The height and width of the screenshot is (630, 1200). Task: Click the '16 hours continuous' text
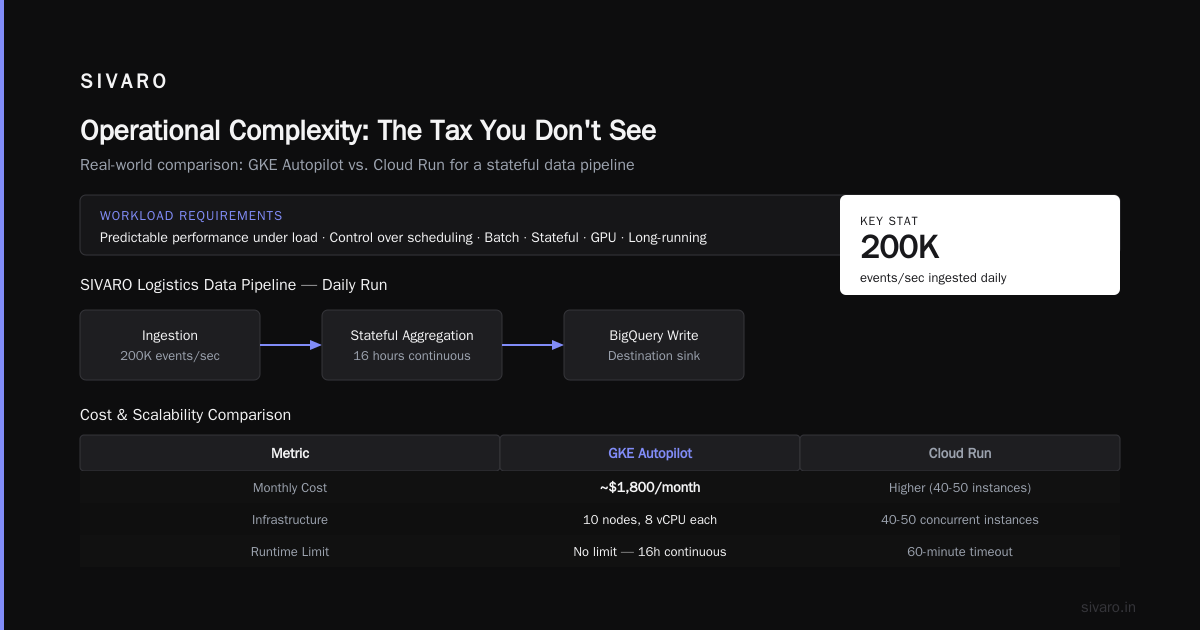tap(412, 356)
